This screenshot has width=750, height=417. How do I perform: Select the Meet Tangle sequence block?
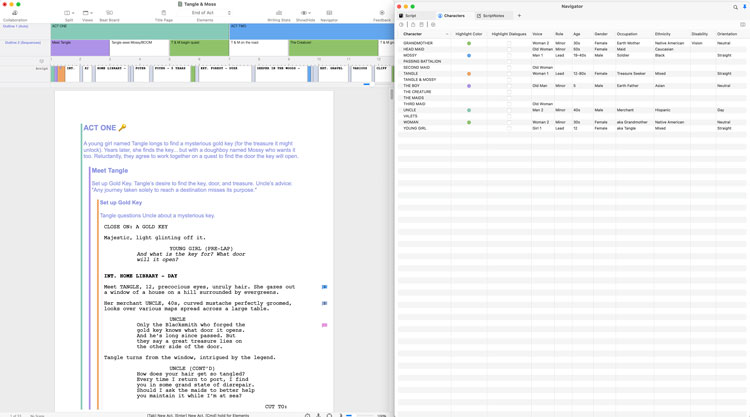(x=80, y=48)
